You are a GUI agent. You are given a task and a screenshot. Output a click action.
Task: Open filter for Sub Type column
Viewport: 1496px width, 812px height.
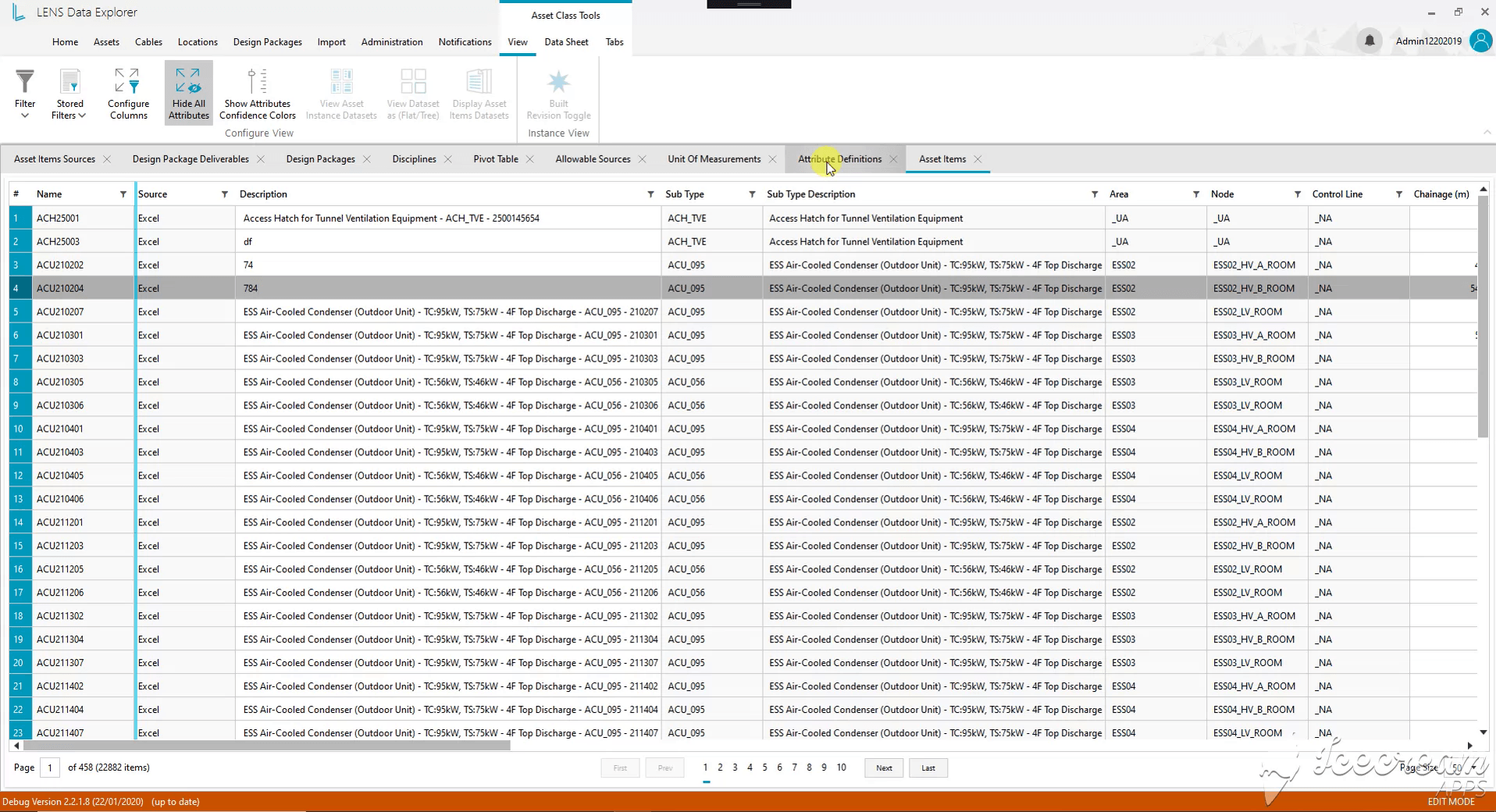(752, 194)
